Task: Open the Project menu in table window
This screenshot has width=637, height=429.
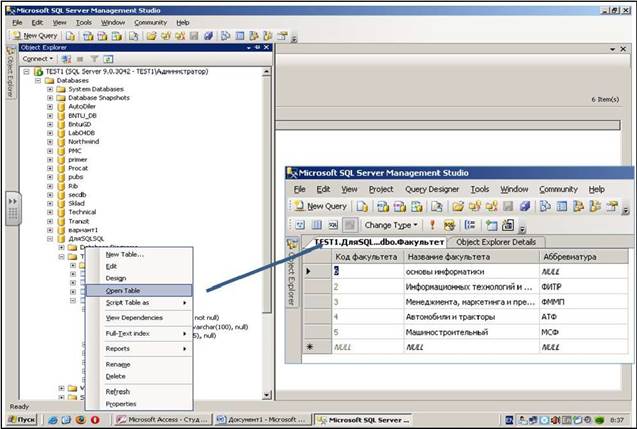Action: pyautogui.click(x=381, y=189)
